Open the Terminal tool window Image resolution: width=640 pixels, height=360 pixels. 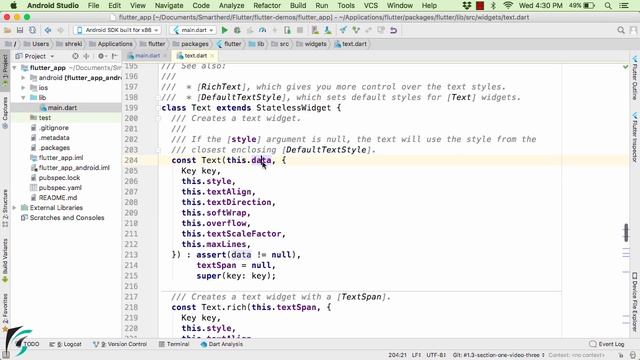click(x=174, y=344)
